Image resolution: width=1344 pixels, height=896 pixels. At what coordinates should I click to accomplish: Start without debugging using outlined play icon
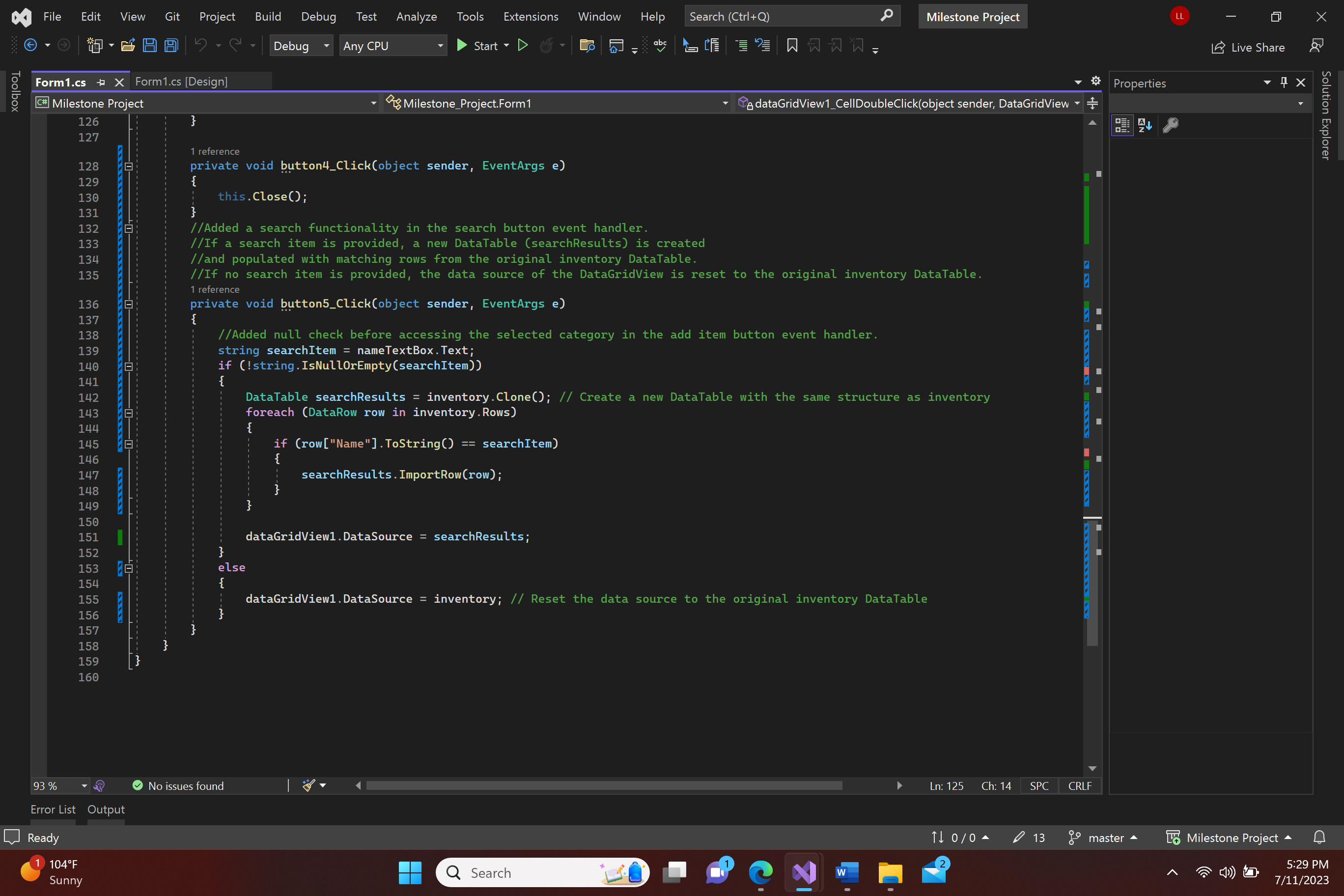point(522,46)
